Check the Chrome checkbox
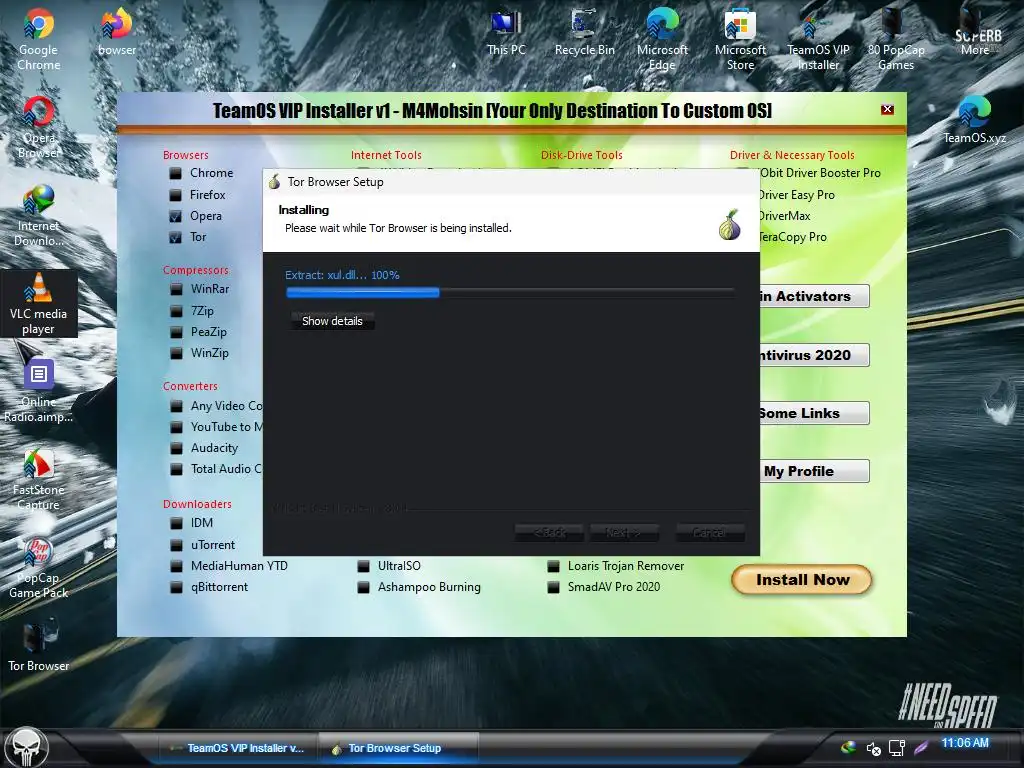Screen dimensions: 1024x768 [x=175, y=173]
